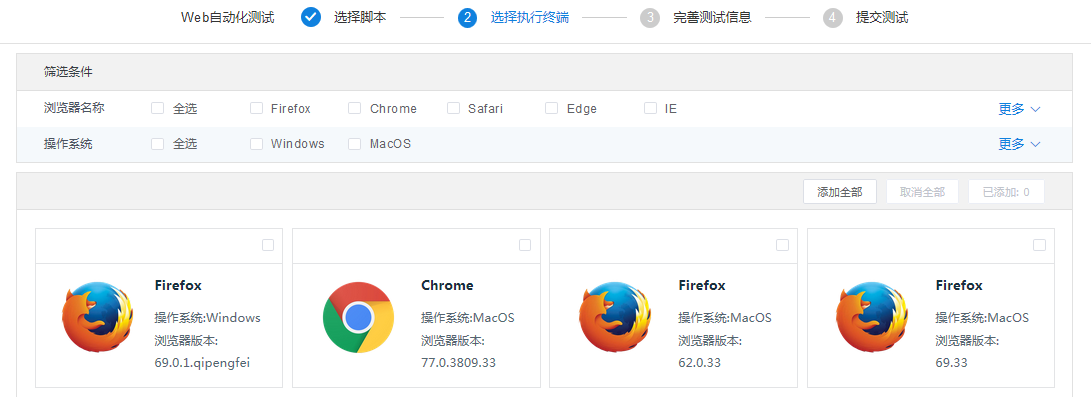Tick the Windows operating system checkbox
Image resolution: width=1091 pixels, height=397 pixels.
click(x=257, y=144)
